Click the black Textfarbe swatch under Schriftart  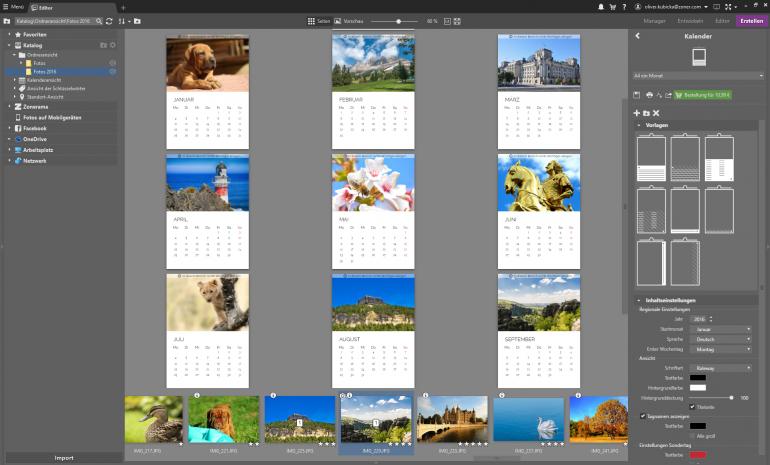697,378
